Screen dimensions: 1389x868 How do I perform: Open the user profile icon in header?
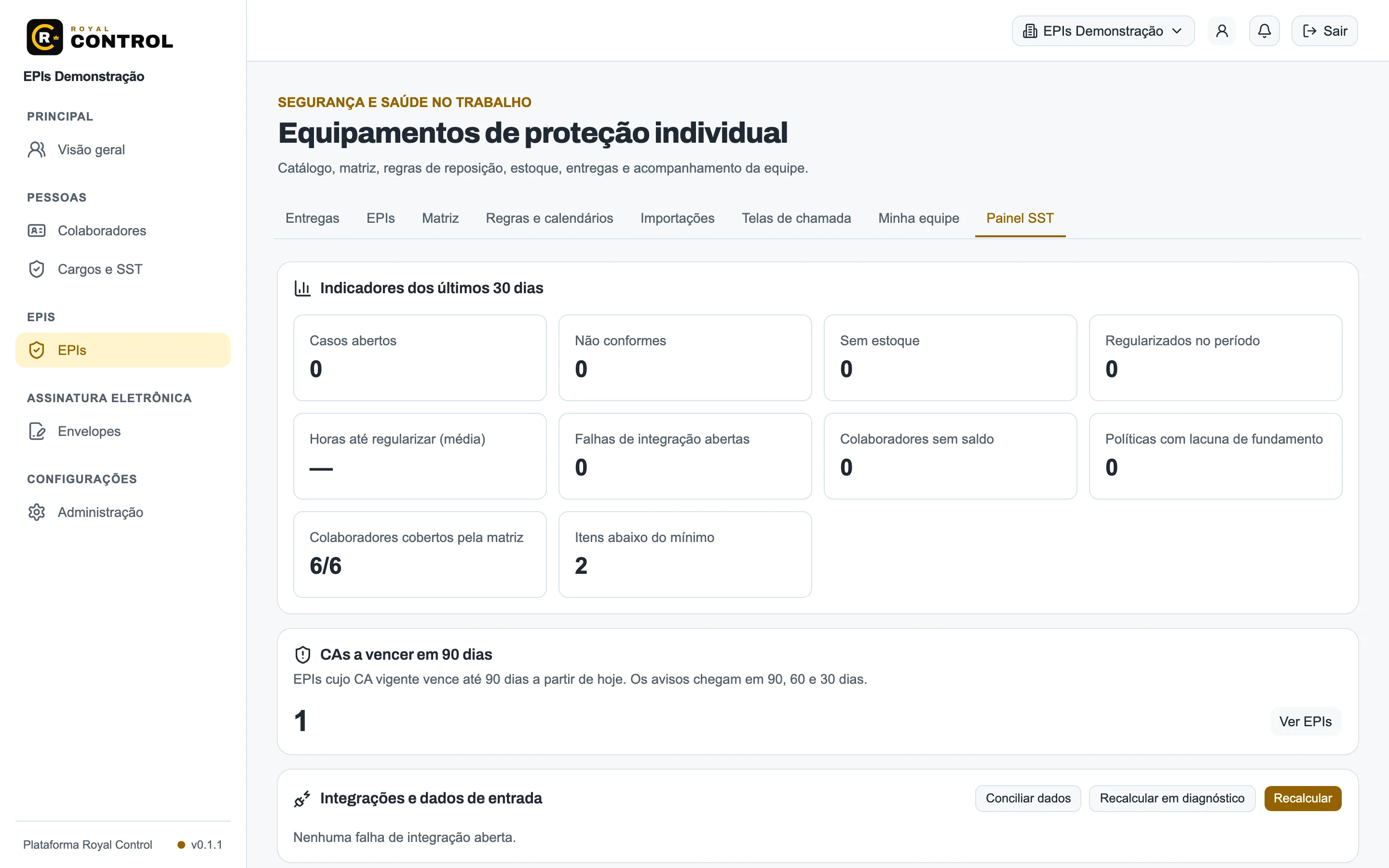(1222, 31)
